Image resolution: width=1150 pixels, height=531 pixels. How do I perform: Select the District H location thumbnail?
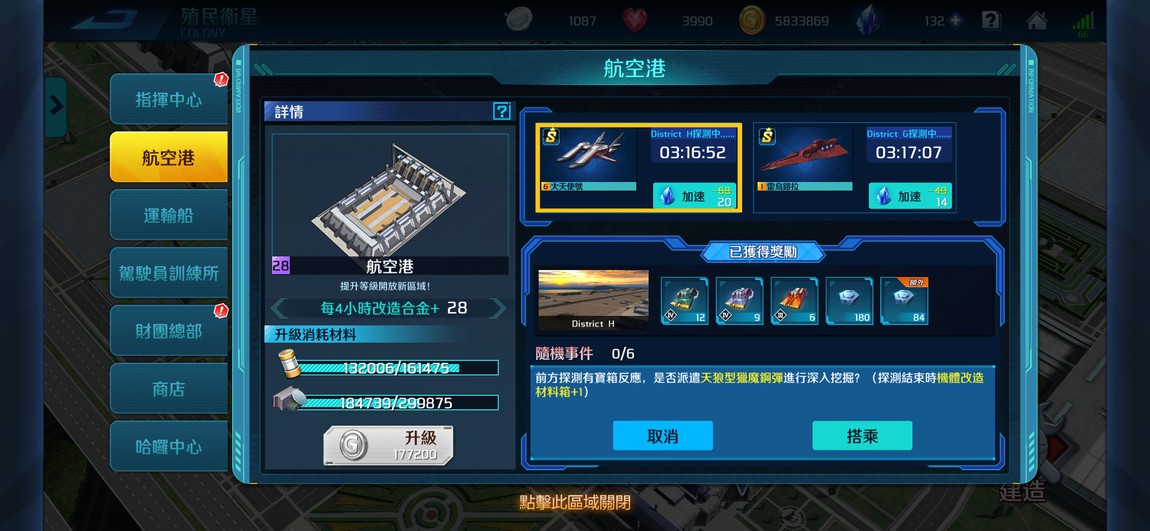(x=593, y=300)
